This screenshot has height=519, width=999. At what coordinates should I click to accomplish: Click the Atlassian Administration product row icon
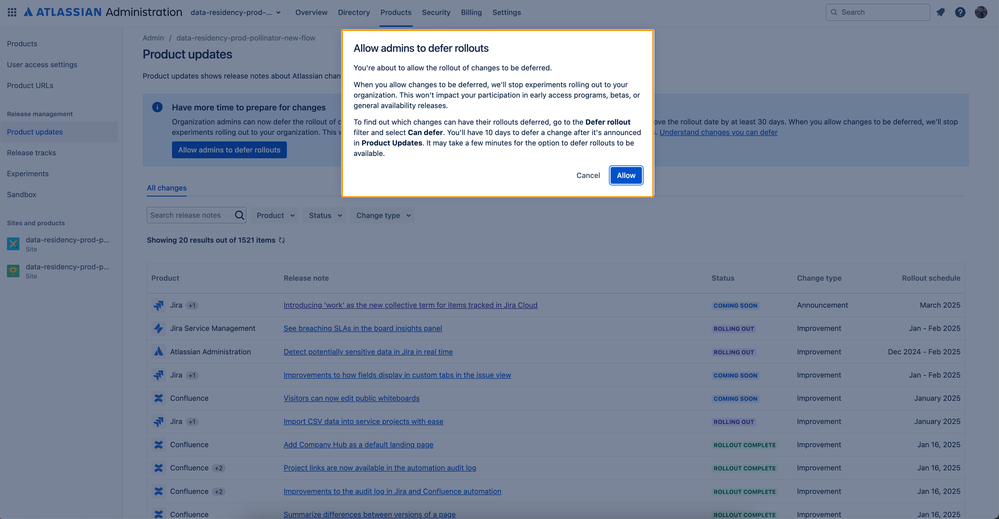click(x=159, y=352)
